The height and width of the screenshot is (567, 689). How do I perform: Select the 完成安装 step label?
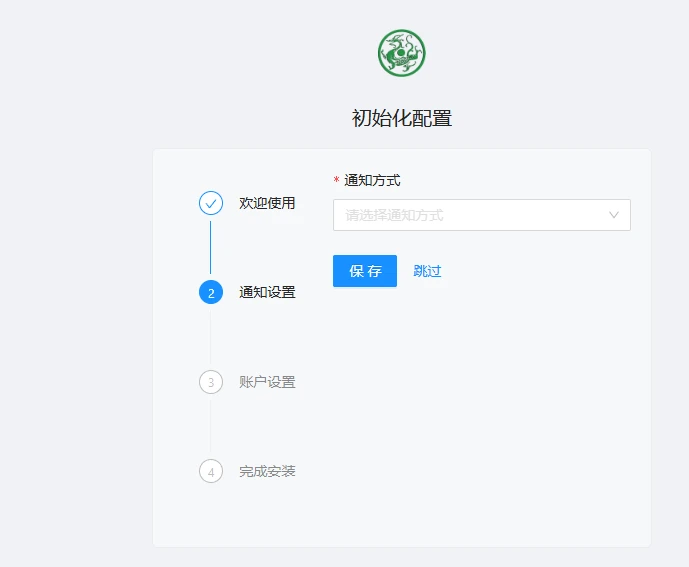click(267, 471)
